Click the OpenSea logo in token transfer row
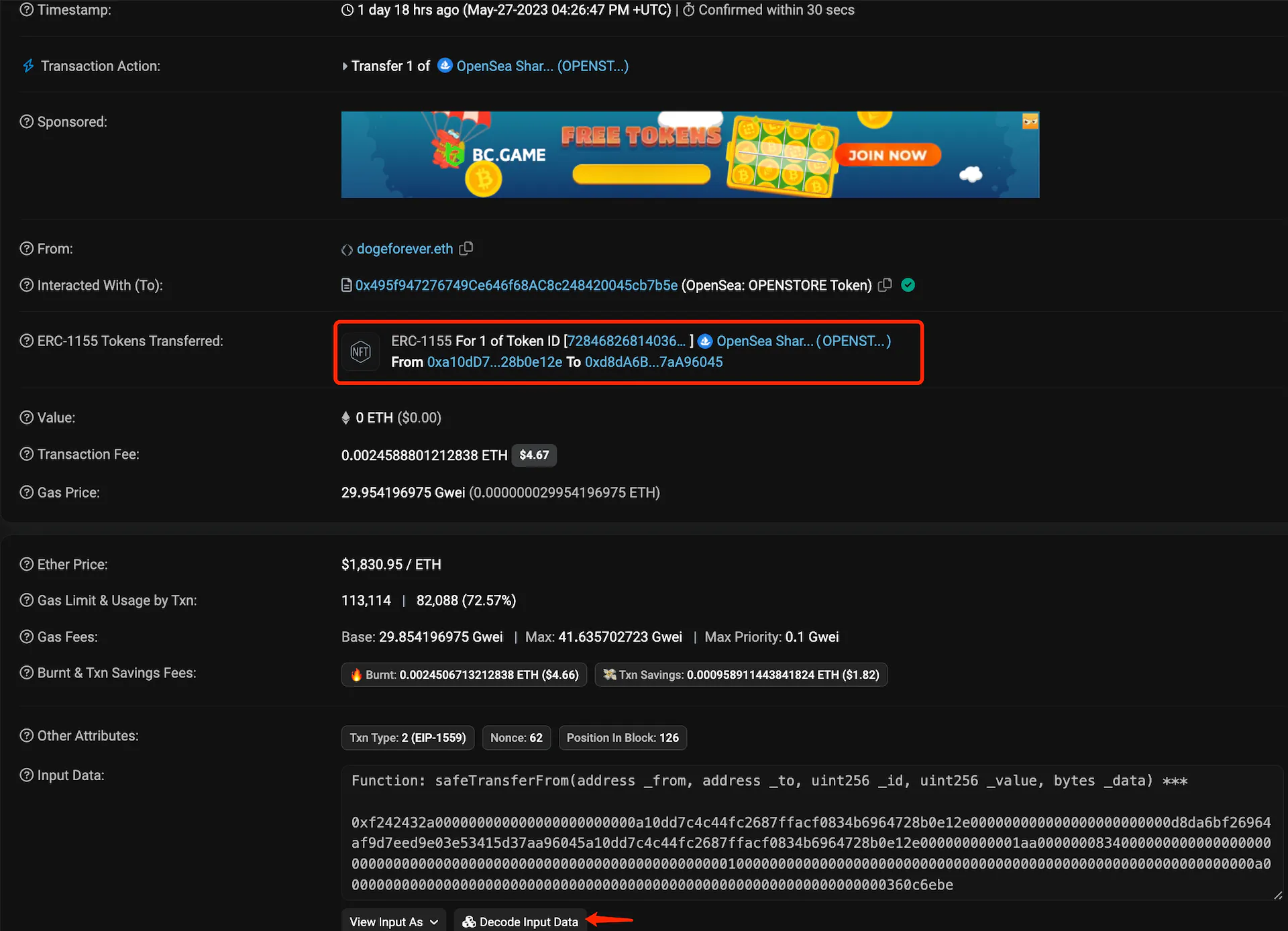This screenshot has height=931, width=1288. [x=705, y=341]
